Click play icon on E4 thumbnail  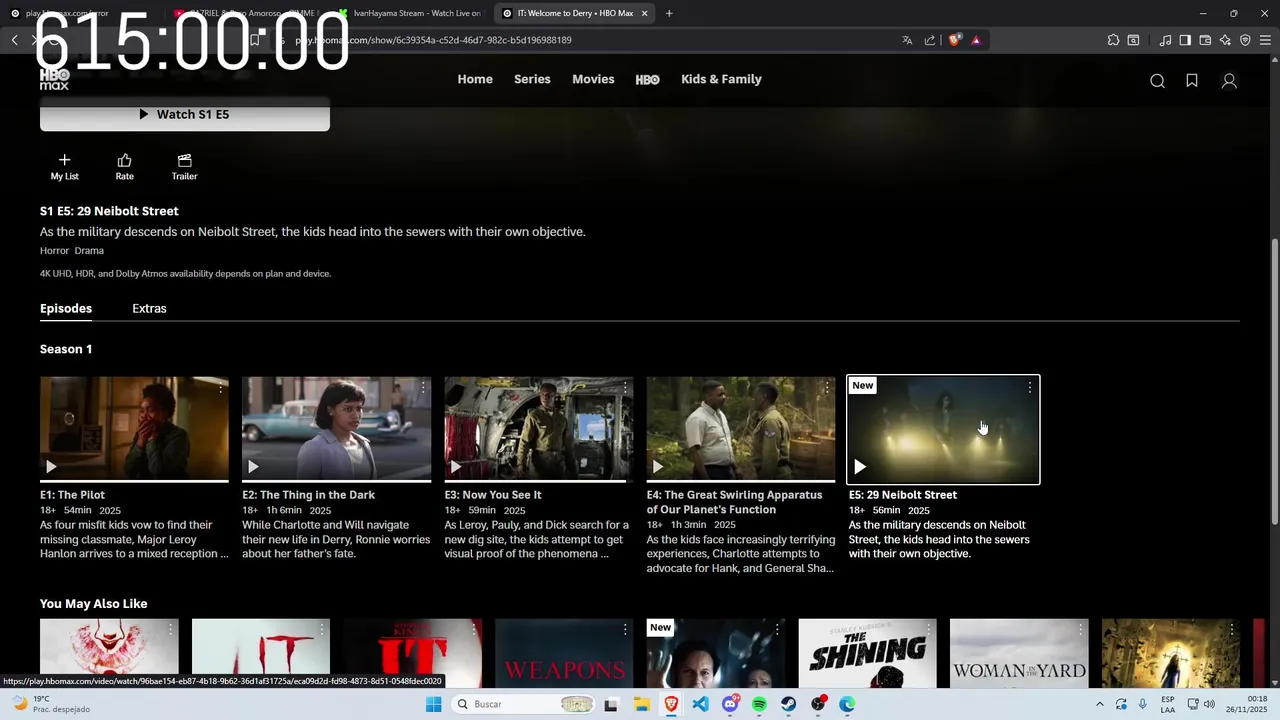(657, 466)
